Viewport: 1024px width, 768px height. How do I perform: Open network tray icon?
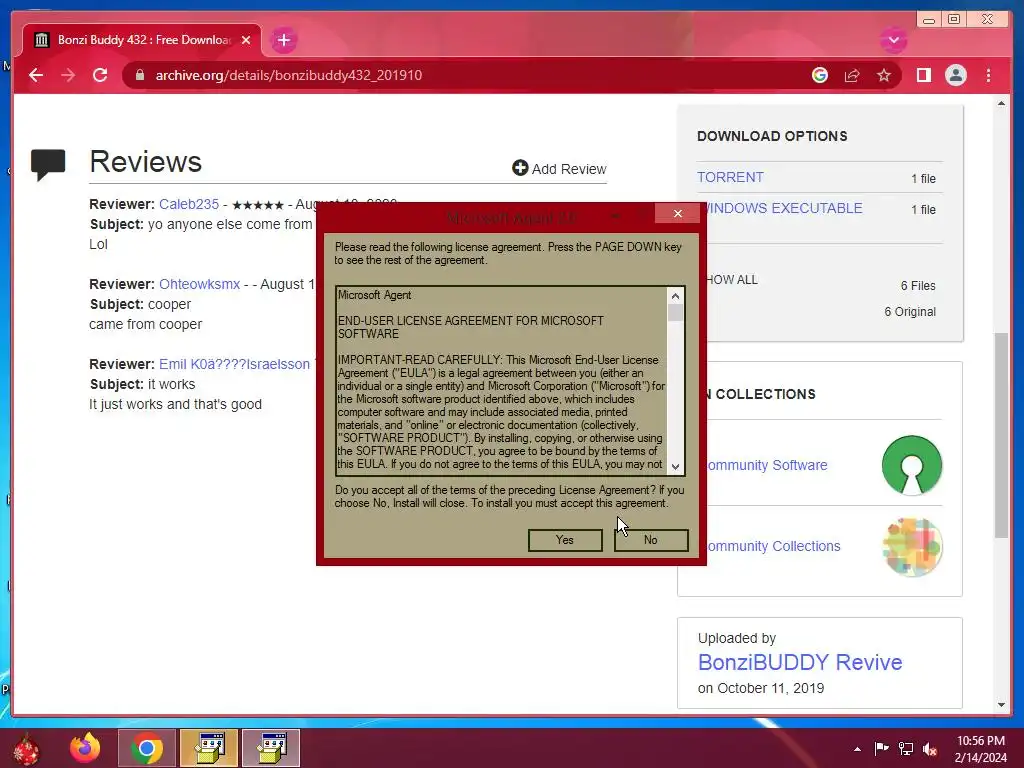(906, 749)
